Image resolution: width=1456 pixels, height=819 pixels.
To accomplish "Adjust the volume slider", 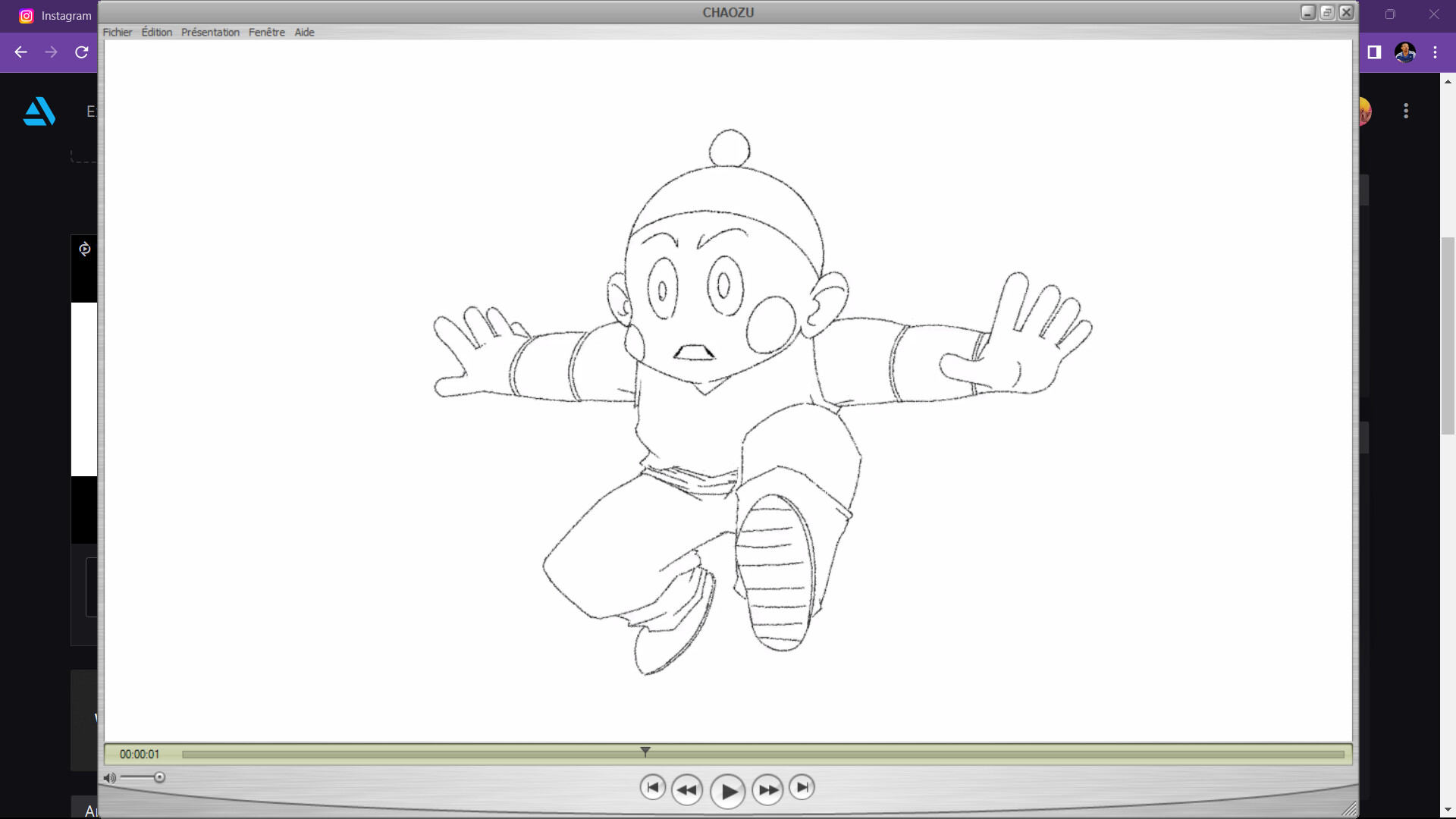I will [x=160, y=777].
